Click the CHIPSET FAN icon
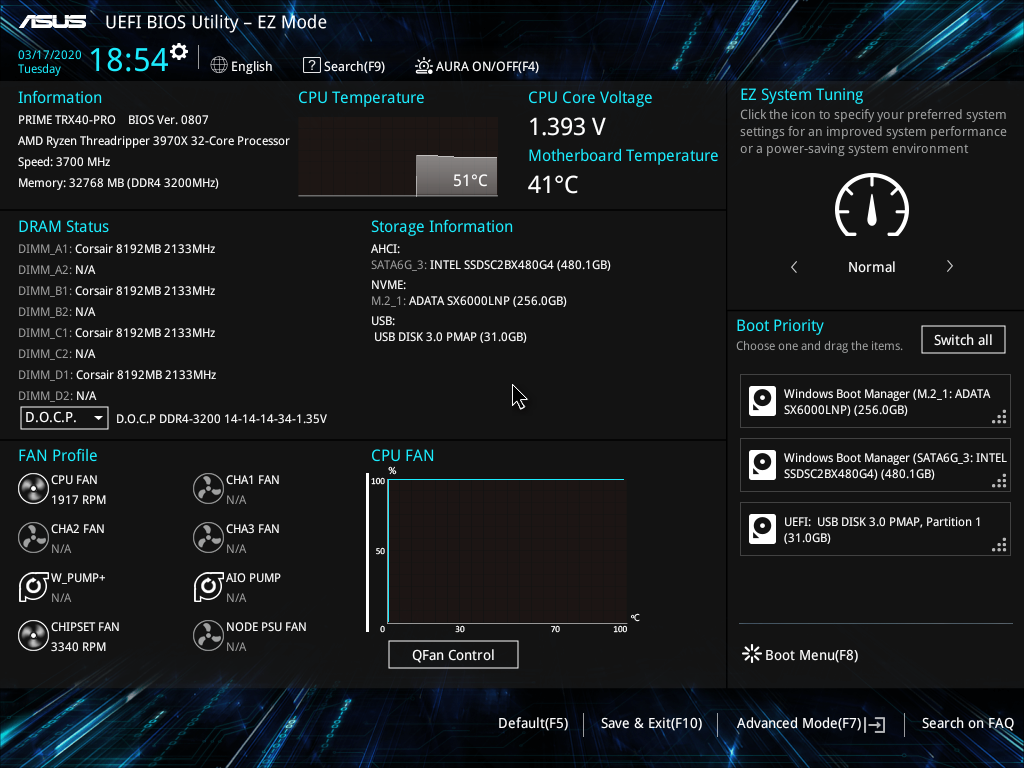1024x768 pixels. click(33, 635)
